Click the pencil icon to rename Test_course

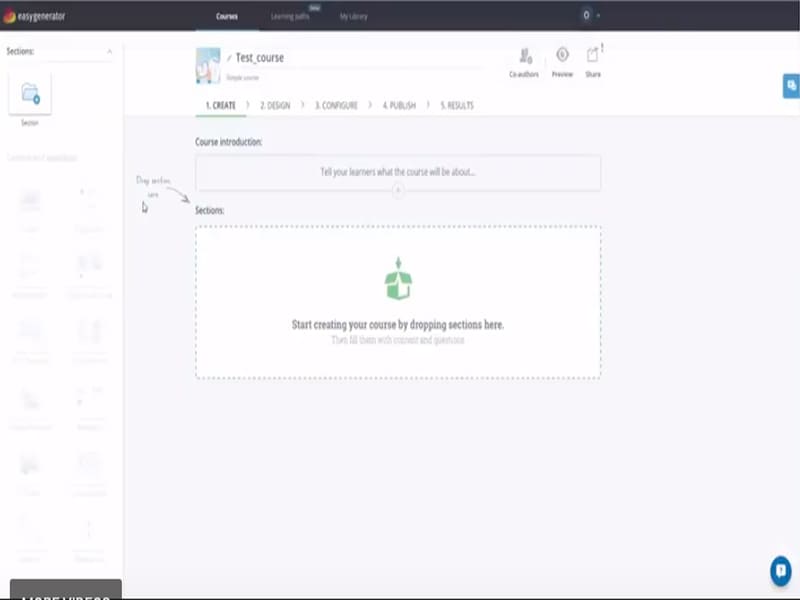pos(230,56)
